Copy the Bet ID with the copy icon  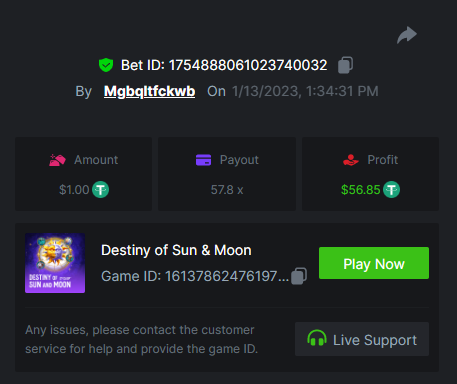click(345, 65)
